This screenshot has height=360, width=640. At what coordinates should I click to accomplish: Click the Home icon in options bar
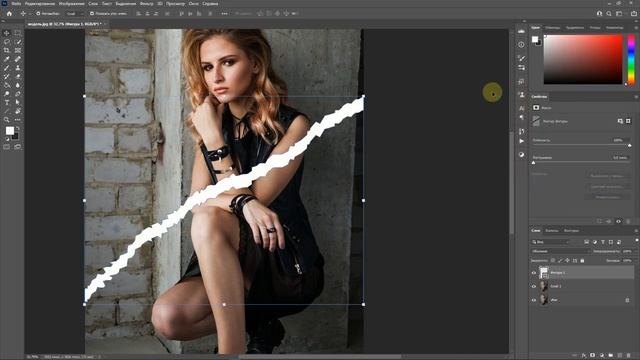[9, 13]
